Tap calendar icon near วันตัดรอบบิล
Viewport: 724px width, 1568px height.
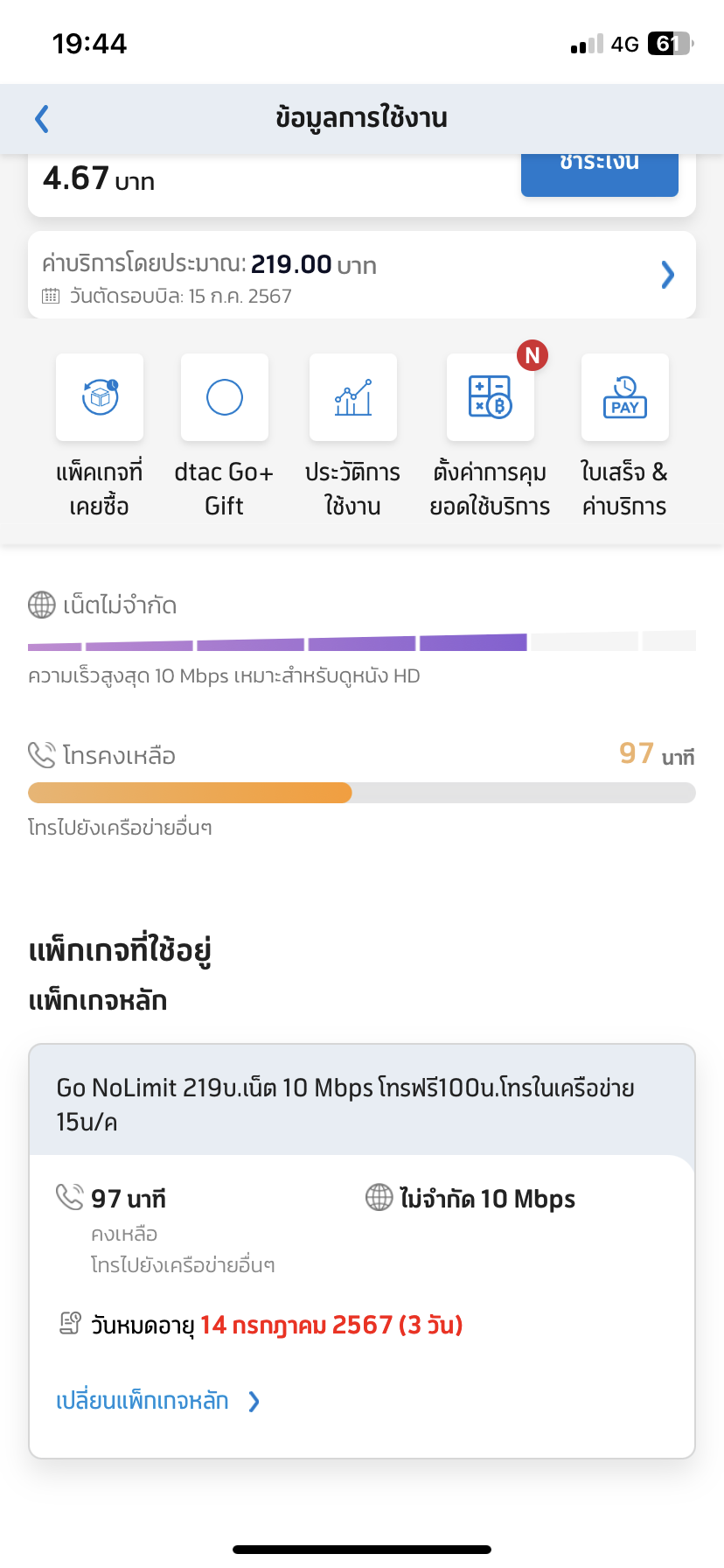tap(52, 296)
